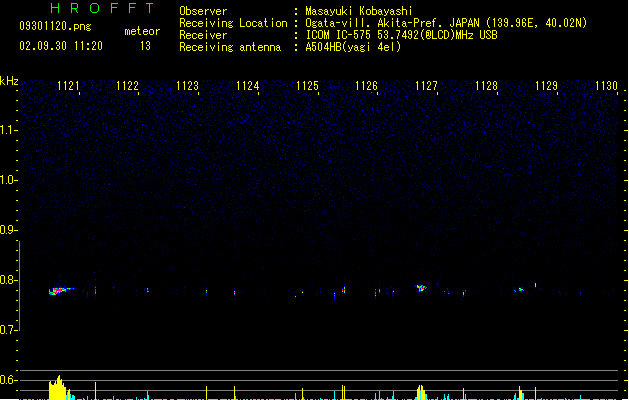Click the 1.0 kHz axis label
Image resolution: width=629 pixels, height=400 pixels.
[8, 180]
